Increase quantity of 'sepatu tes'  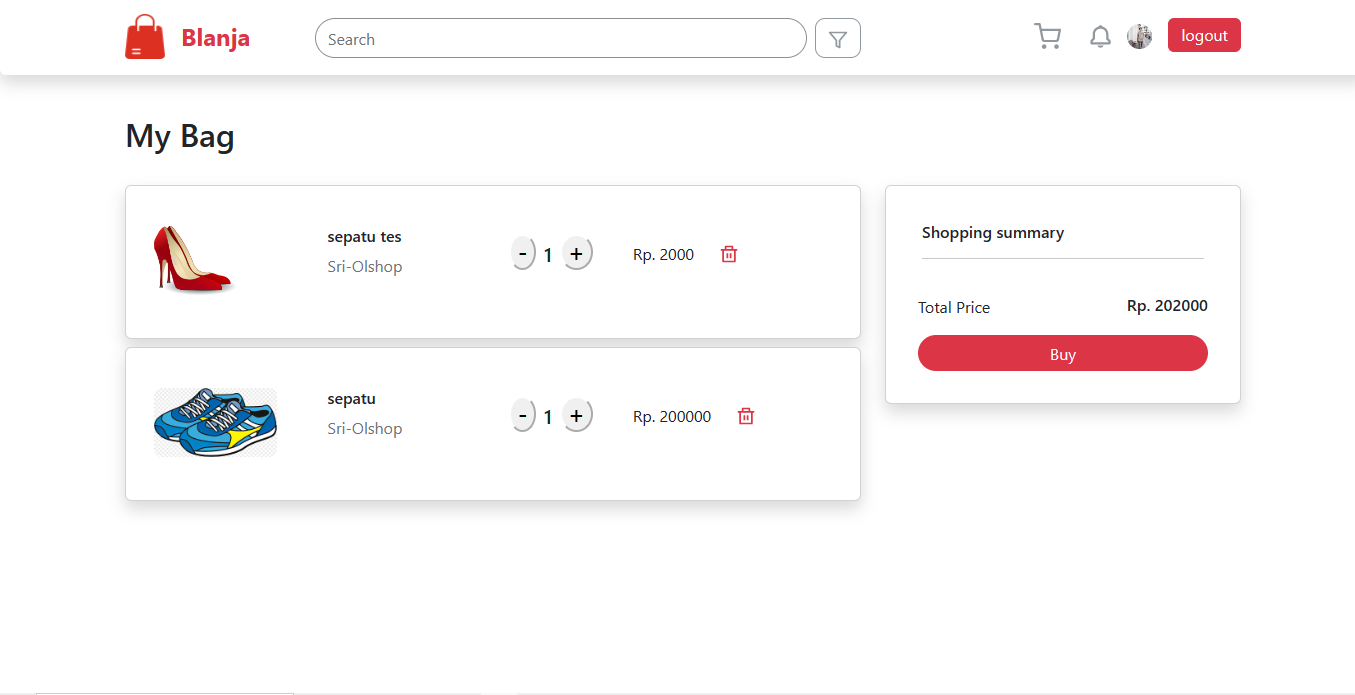pyautogui.click(x=577, y=253)
